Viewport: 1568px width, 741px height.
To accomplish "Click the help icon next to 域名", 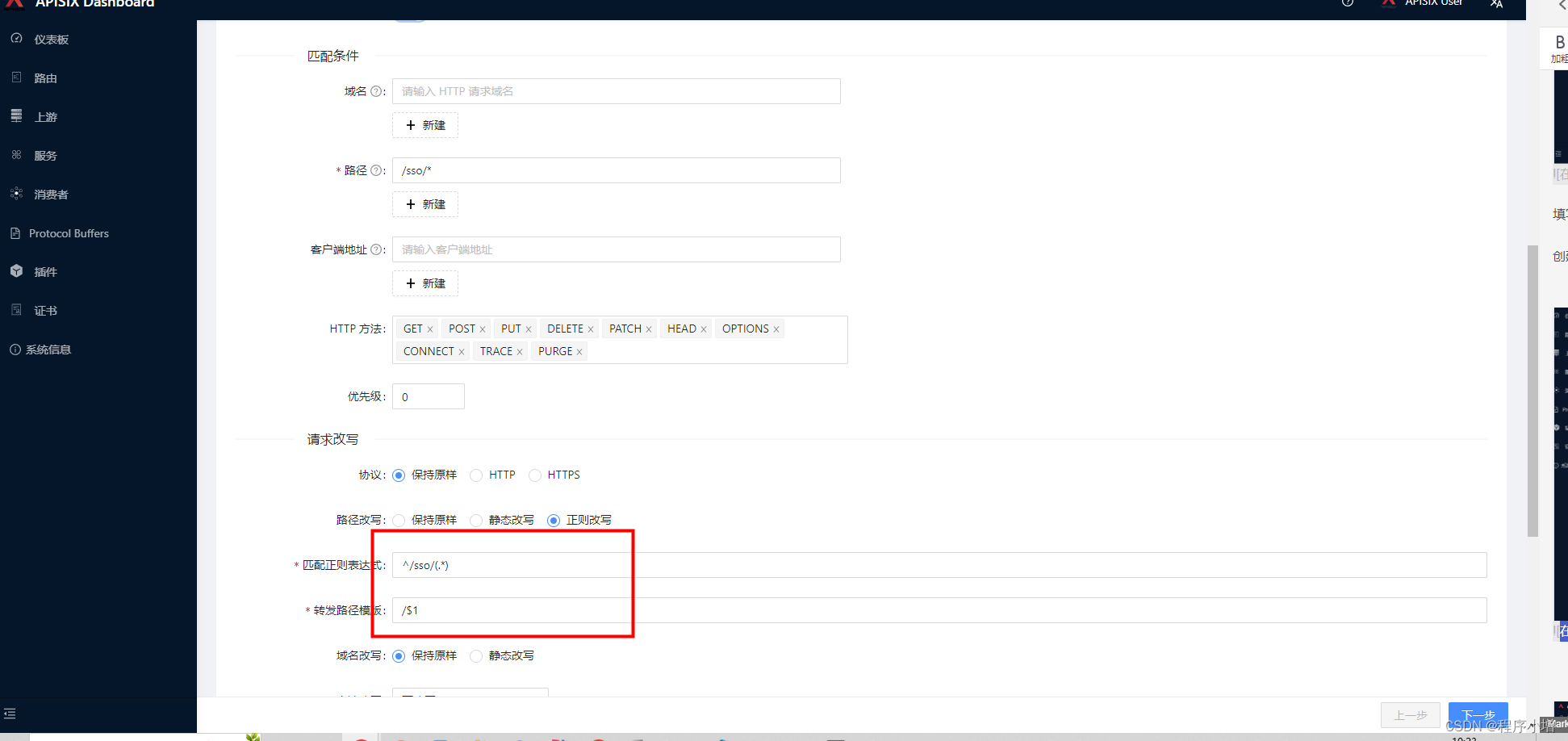I will click(x=375, y=91).
